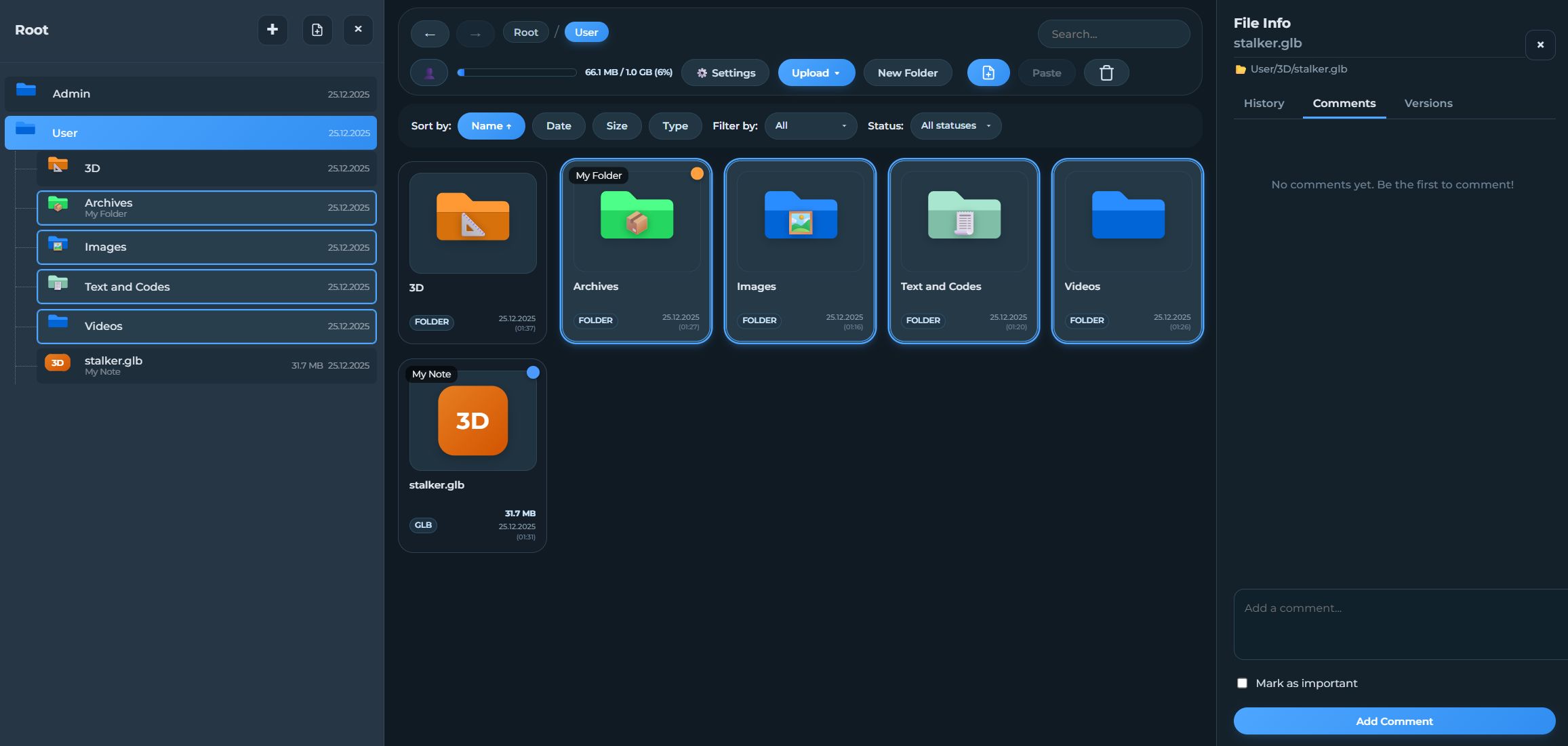Expand the Filter by All dropdown
The height and width of the screenshot is (746, 1568).
[810, 126]
